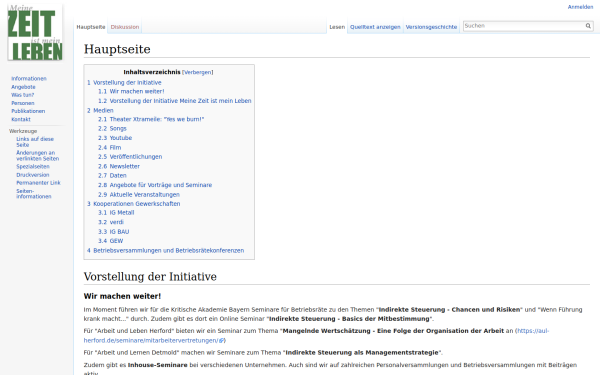Click Links auf diese Seite

pyautogui.click(x=35, y=142)
